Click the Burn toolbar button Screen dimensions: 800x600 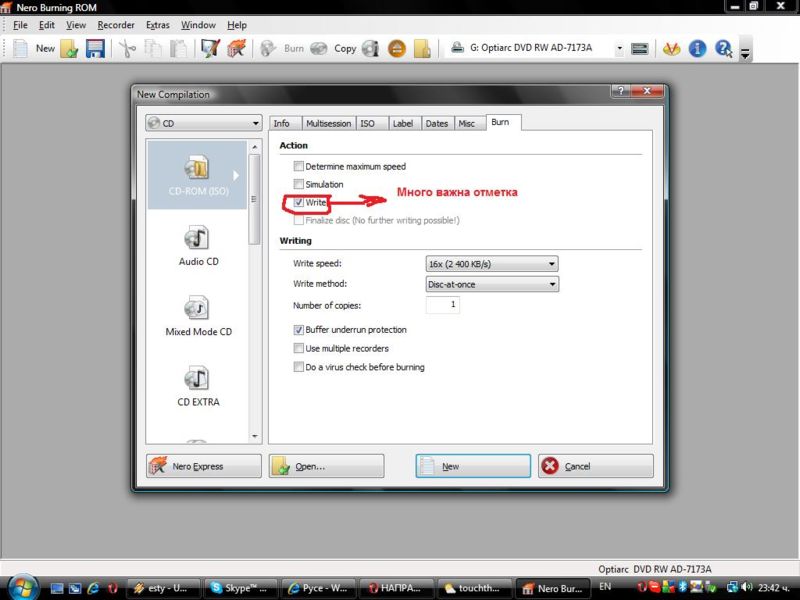coord(281,48)
